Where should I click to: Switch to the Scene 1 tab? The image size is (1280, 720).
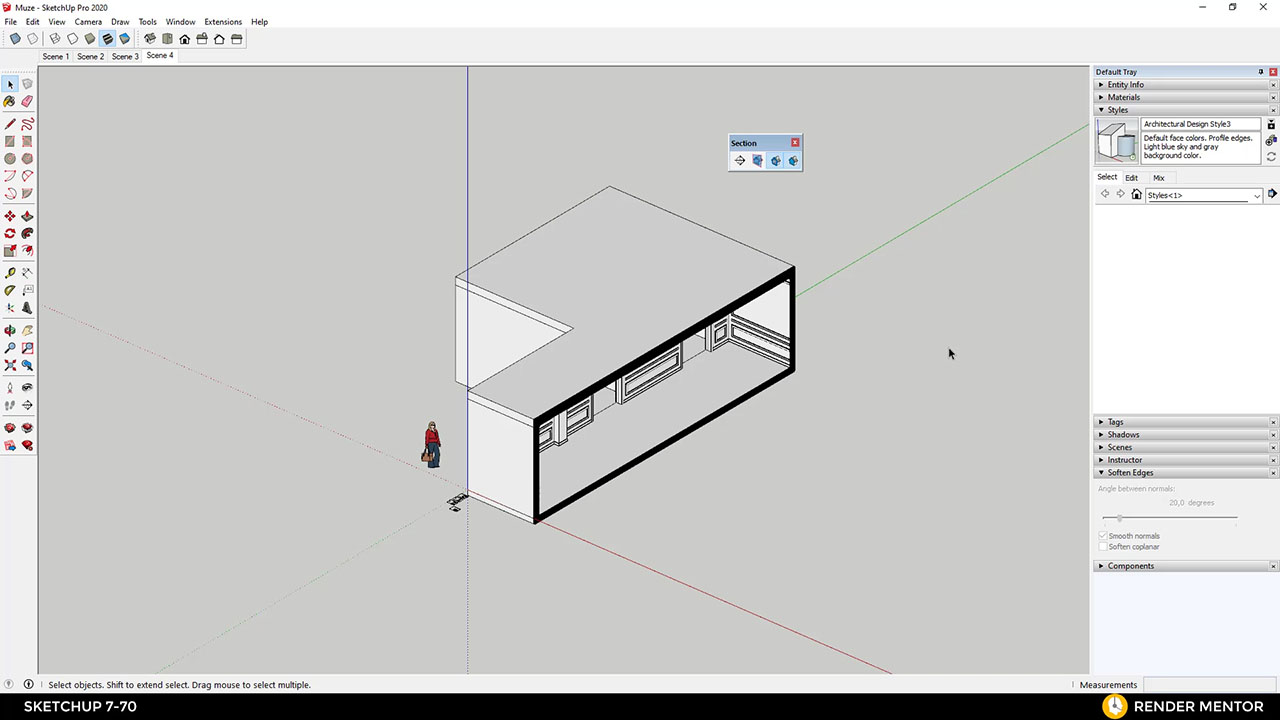pos(55,56)
